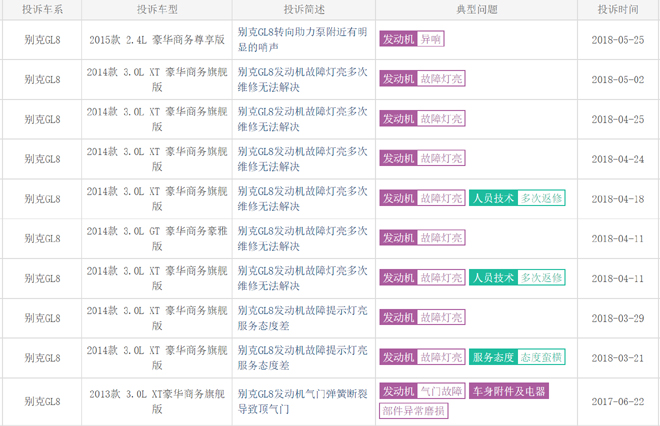Click 发动机 故障灯亮 tag in 2018-03-21 row

[x=422, y=357]
